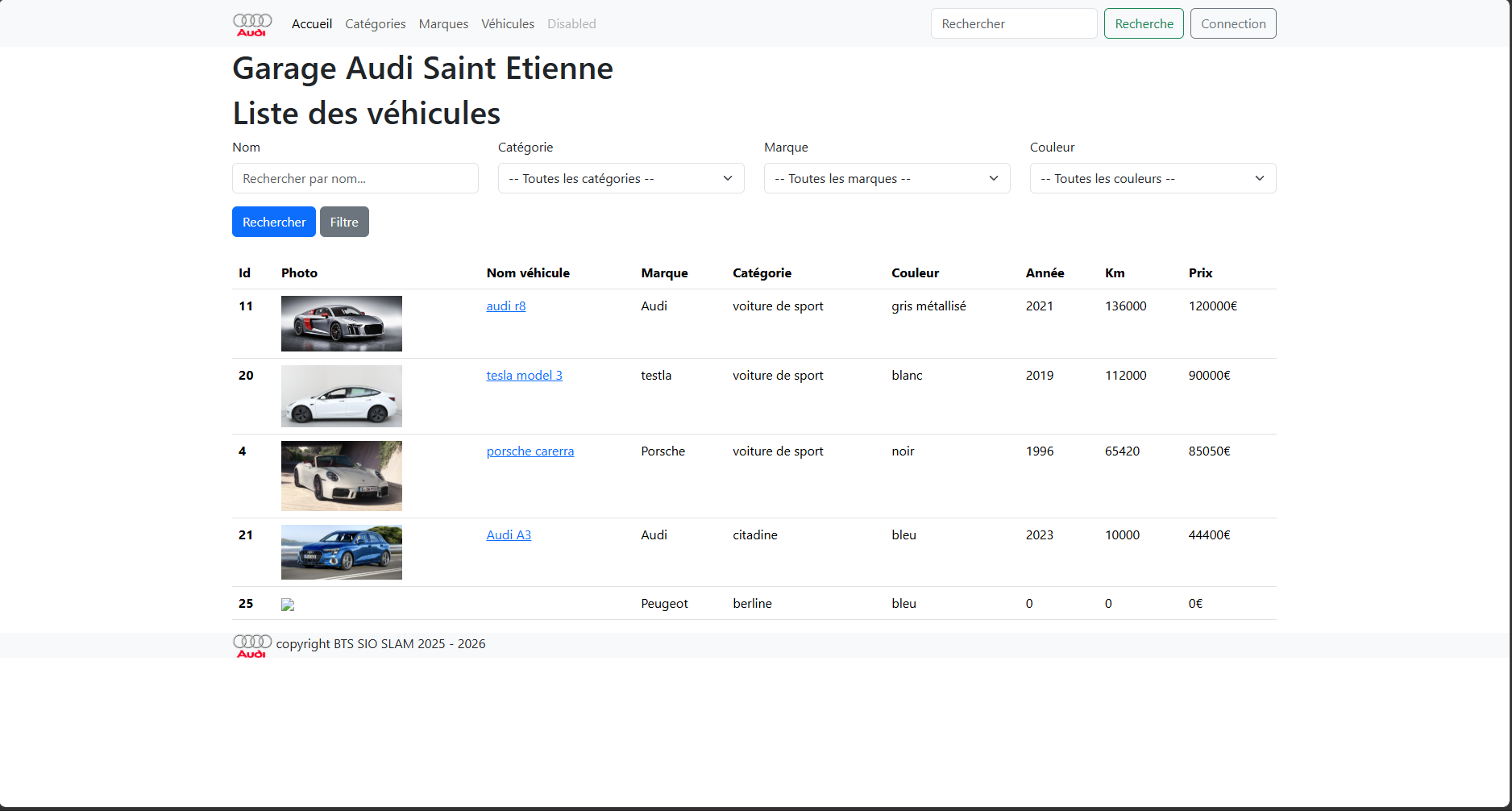1512x811 pixels.
Task: Click the Audi logo in the navbar
Action: coord(252,24)
